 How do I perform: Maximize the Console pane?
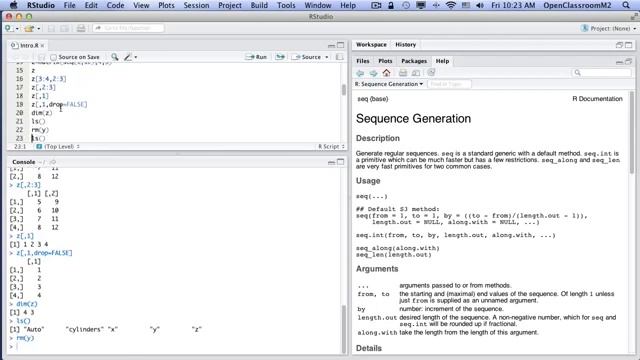[341, 162]
